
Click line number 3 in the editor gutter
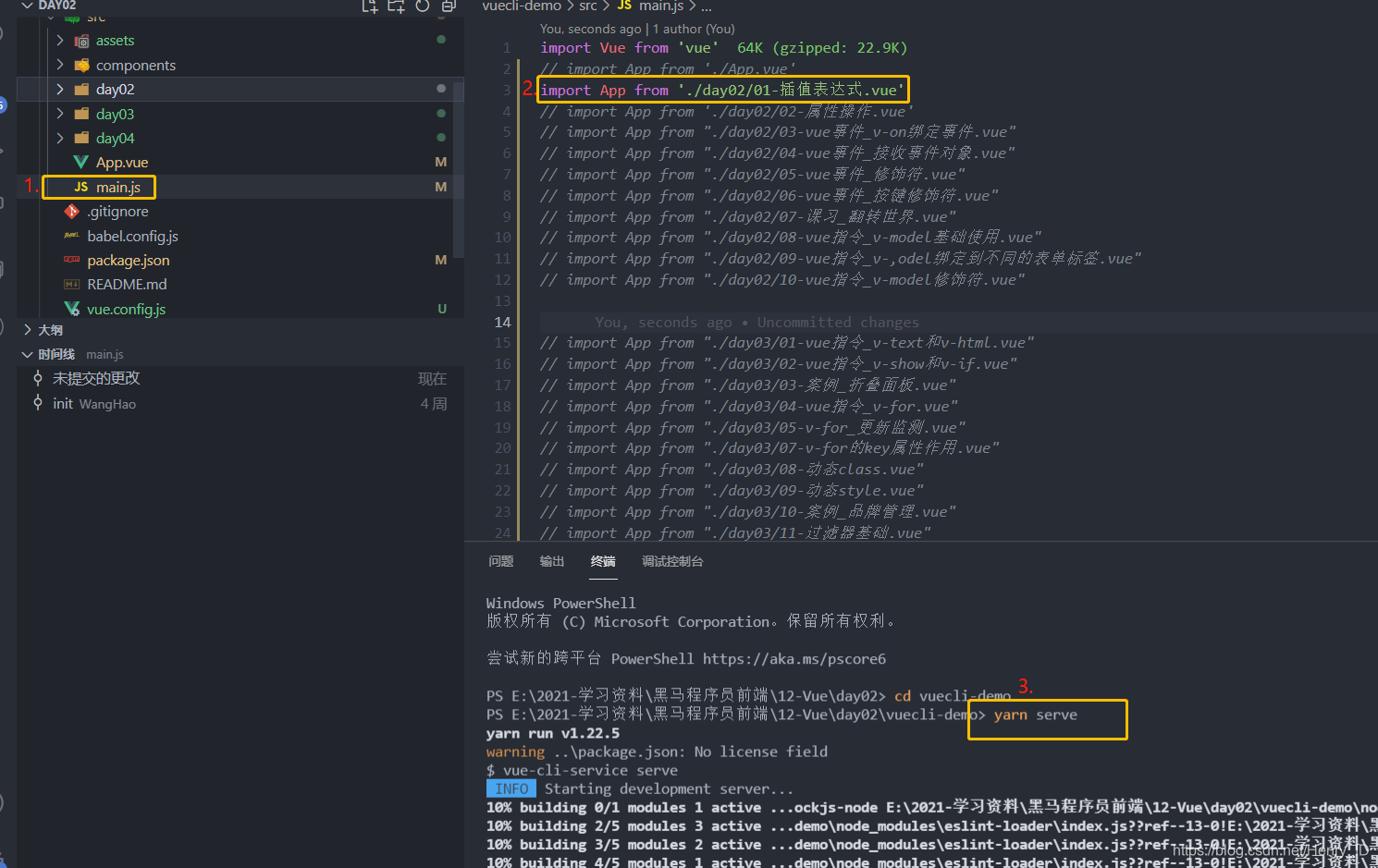[507, 91]
